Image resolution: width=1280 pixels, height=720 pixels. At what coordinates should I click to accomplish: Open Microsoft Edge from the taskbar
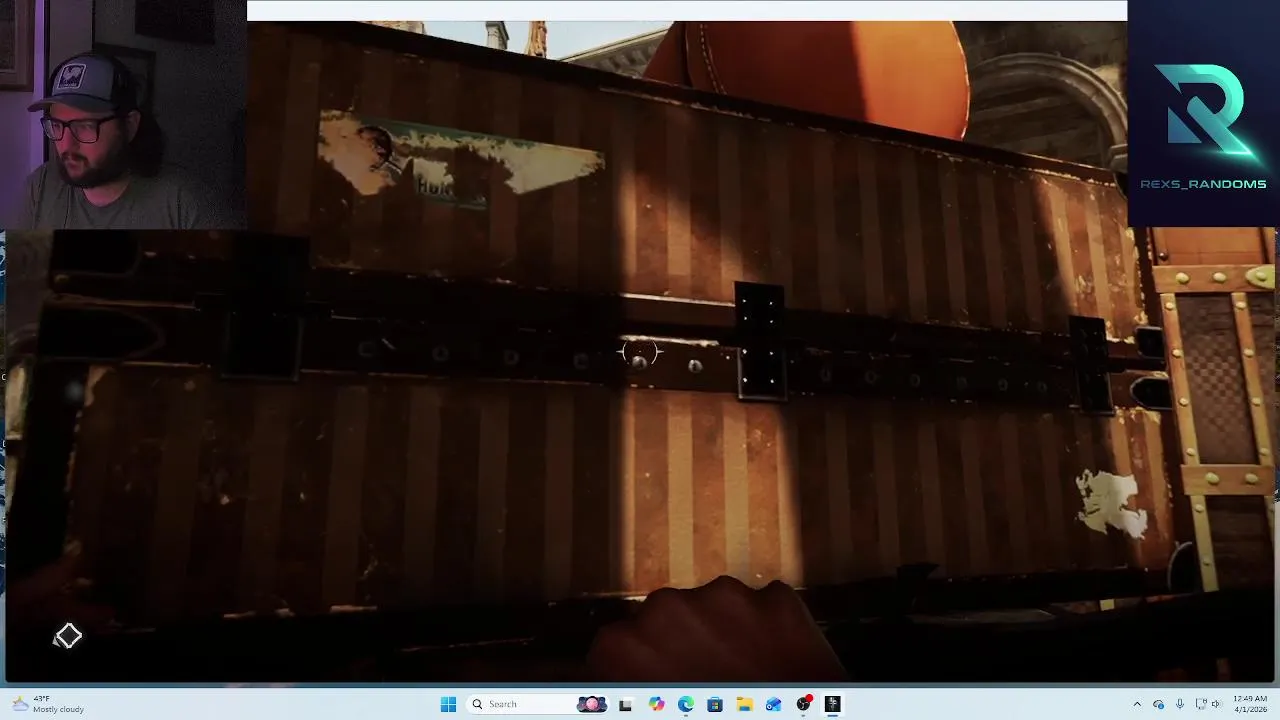point(685,704)
